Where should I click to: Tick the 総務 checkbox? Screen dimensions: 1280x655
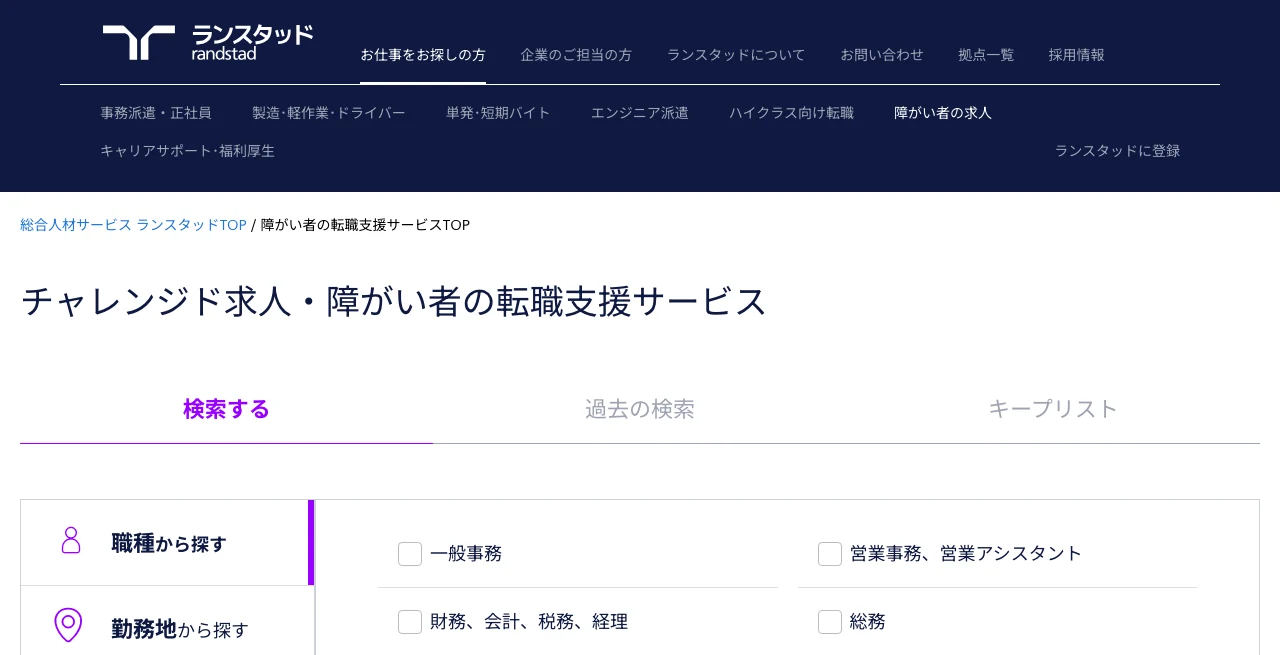tap(830, 622)
